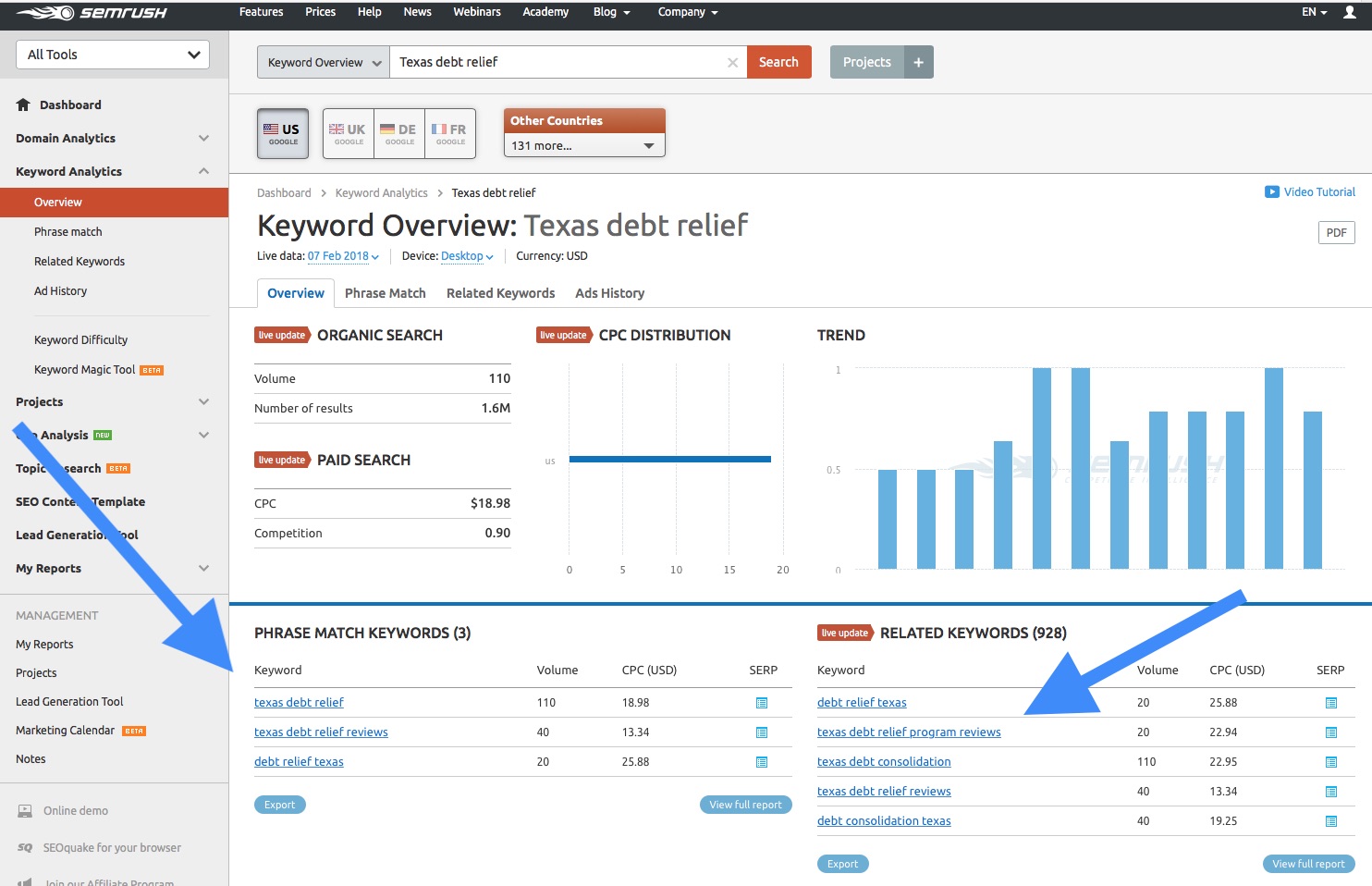
Task: Export the phrase match keywords
Action: coord(279,805)
